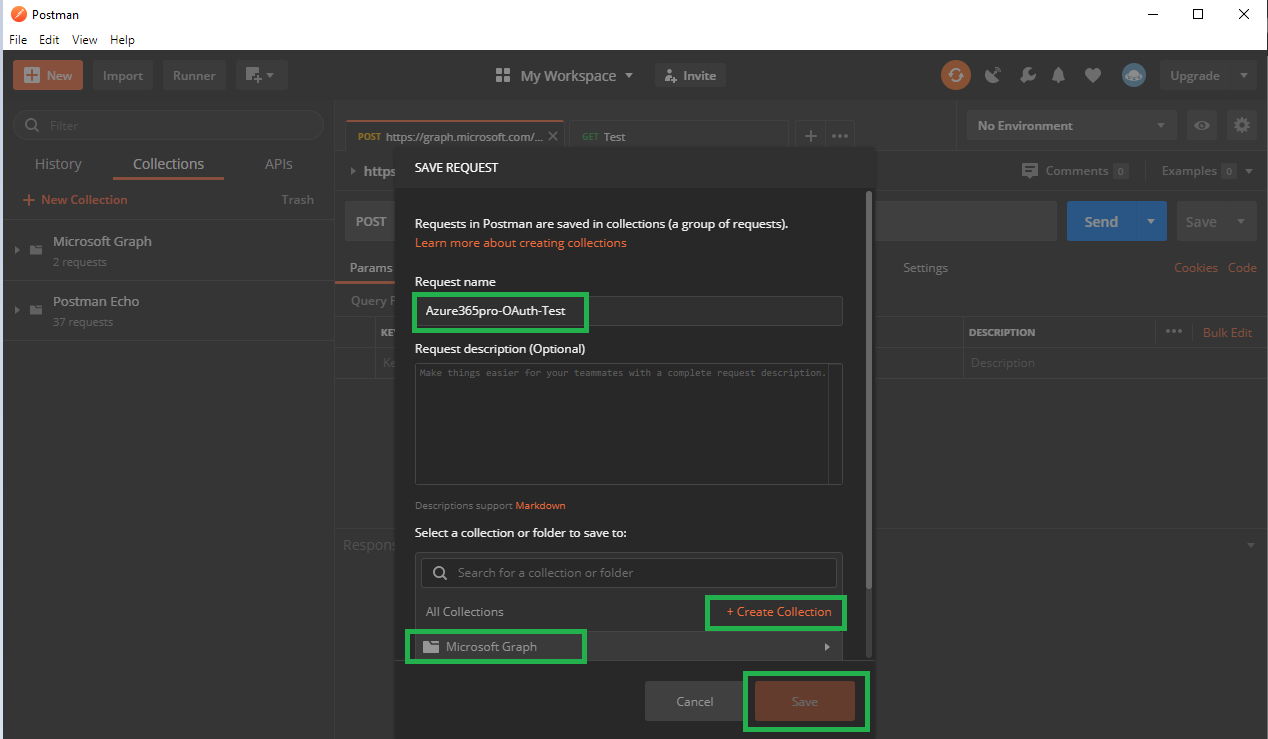Open a new tab with plus icon

tap(810, 136)
